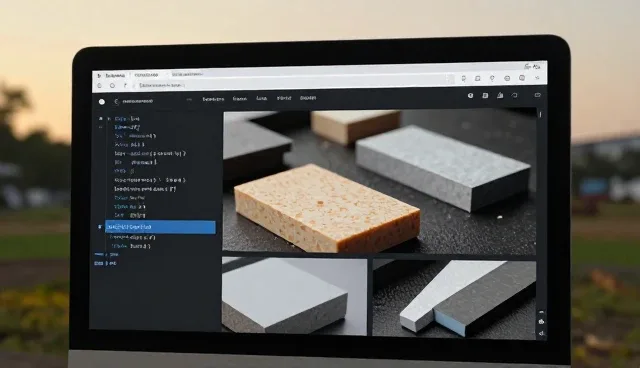This screenshot has height=368, width=640.
Task: Select the blue highlighted row in the sidebar
Action: (x=160, y=227)
